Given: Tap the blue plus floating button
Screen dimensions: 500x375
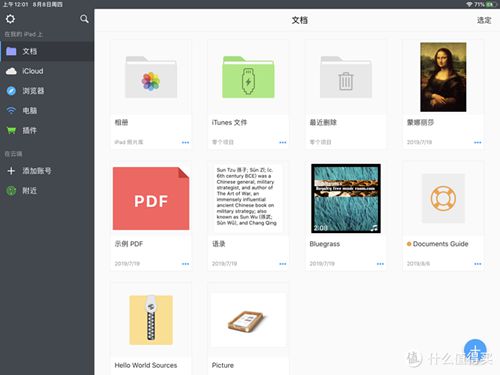Looking at the screenshot, I should 475,350.
